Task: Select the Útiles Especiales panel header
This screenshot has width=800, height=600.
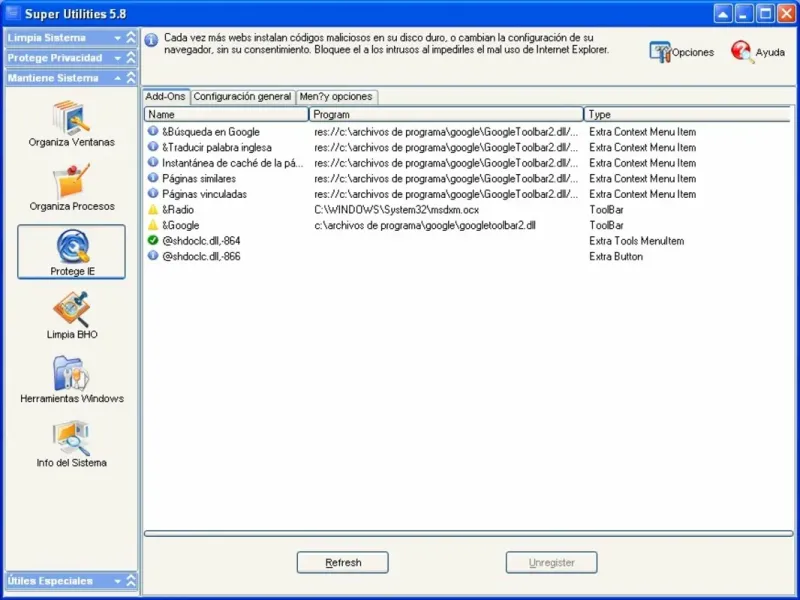Action: click(x=71, y=581)
